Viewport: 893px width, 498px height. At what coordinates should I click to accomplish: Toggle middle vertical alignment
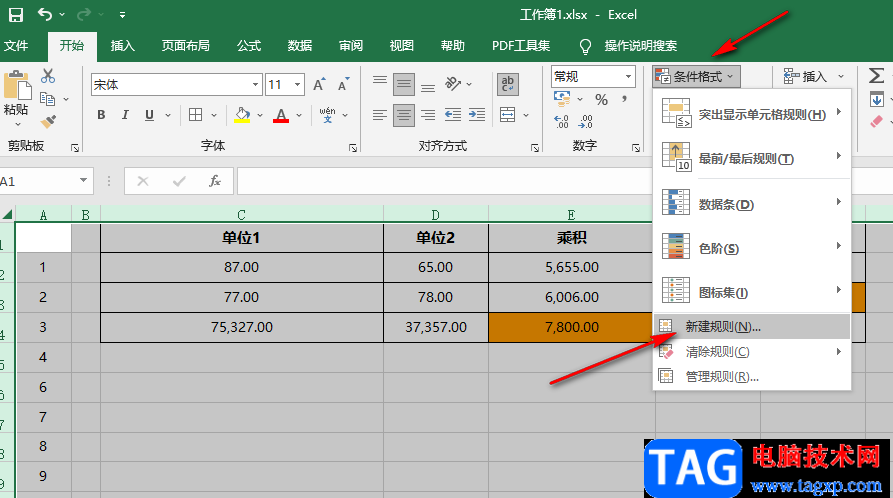(404, 85)
